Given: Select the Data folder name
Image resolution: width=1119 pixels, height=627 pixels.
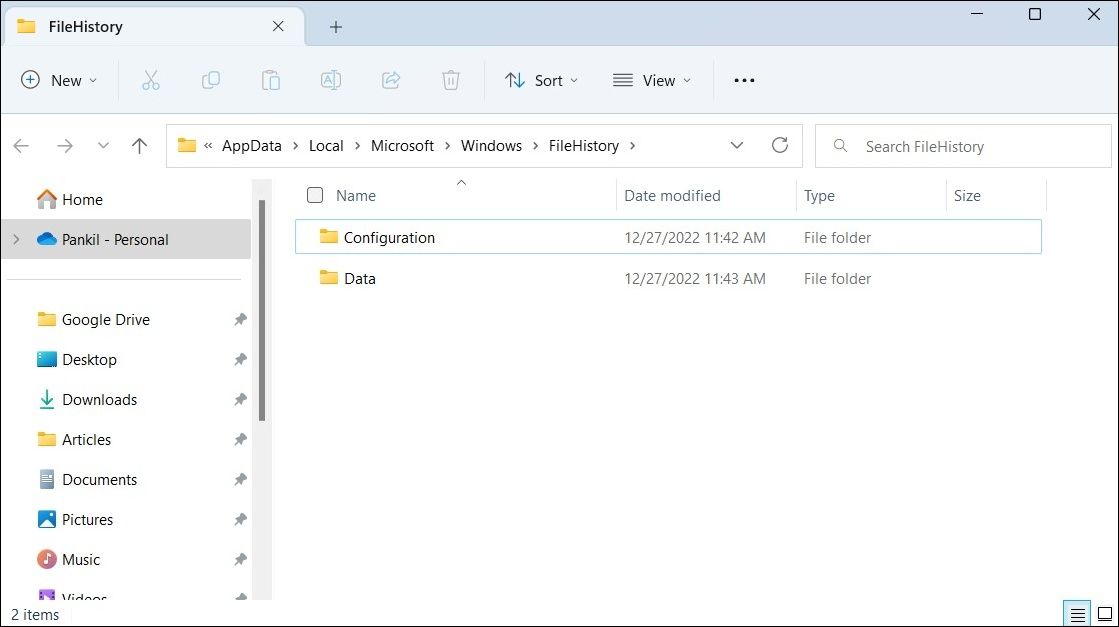Looking at the screenshot, I should (360, 279).
